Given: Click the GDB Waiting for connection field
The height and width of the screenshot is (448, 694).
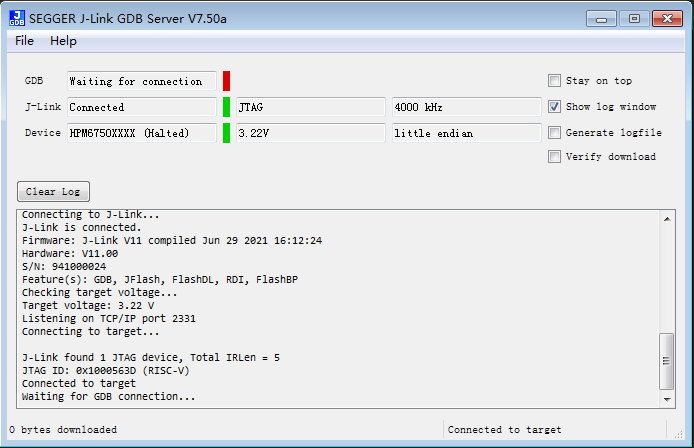Looking at the screenshot, I should click(140, 81).
